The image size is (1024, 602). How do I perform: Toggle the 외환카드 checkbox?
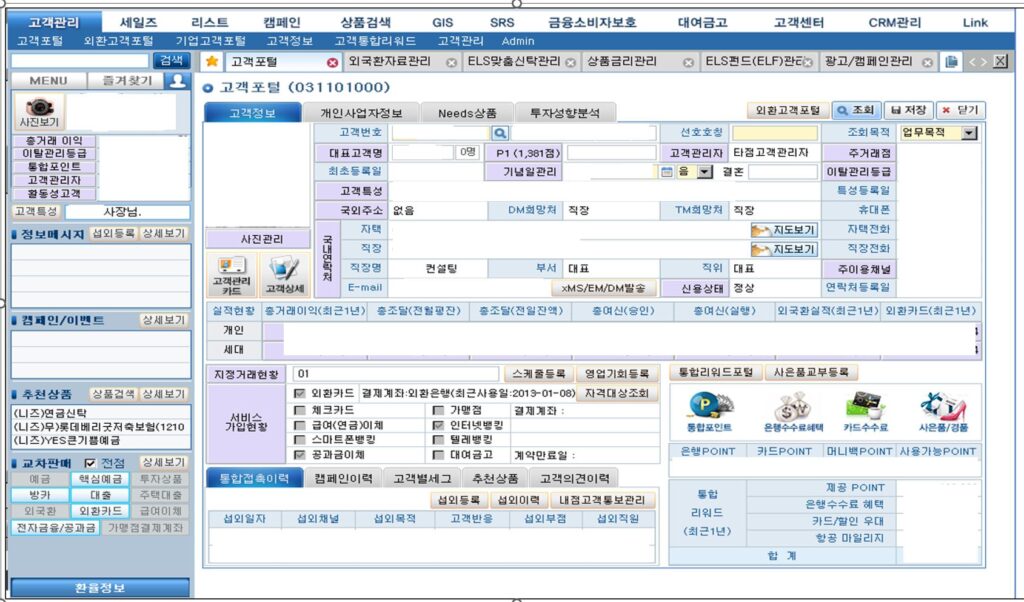(x=300, y=393)
